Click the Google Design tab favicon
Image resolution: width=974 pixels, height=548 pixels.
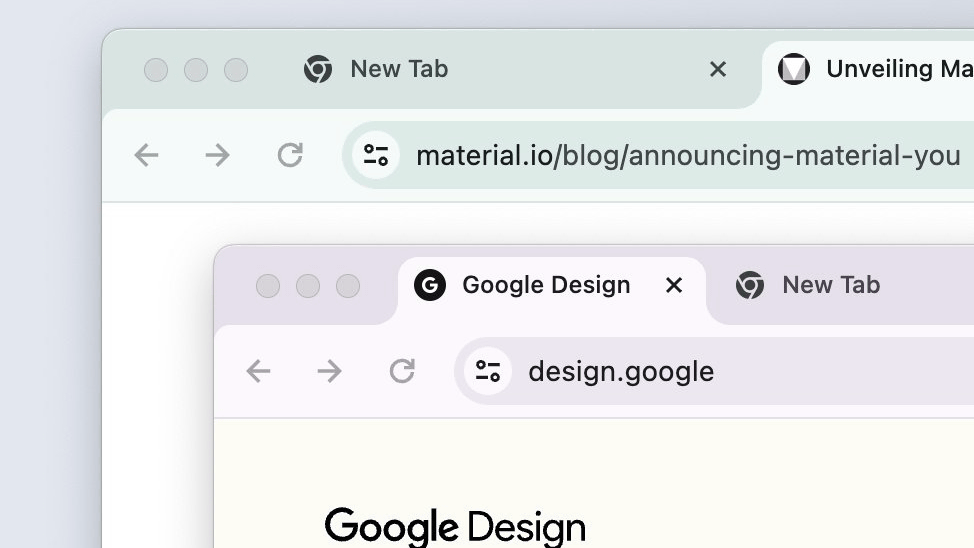point(430,285)
